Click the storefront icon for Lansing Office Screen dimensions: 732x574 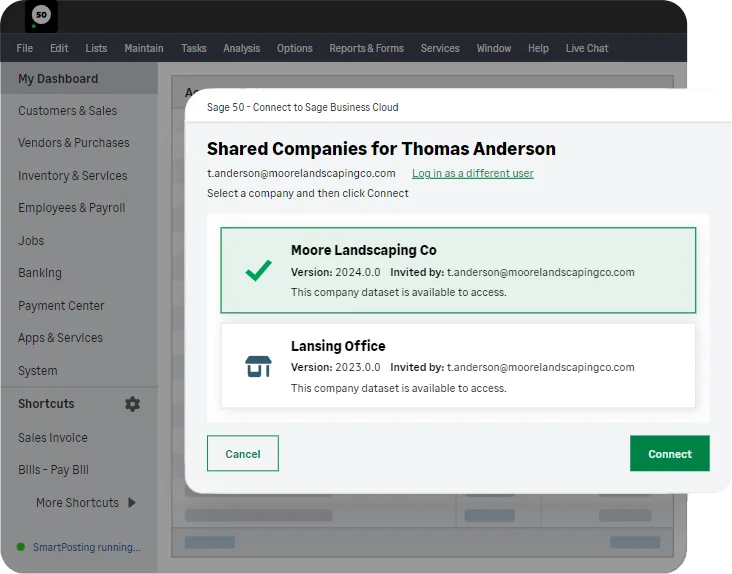(x=258, y=366)
